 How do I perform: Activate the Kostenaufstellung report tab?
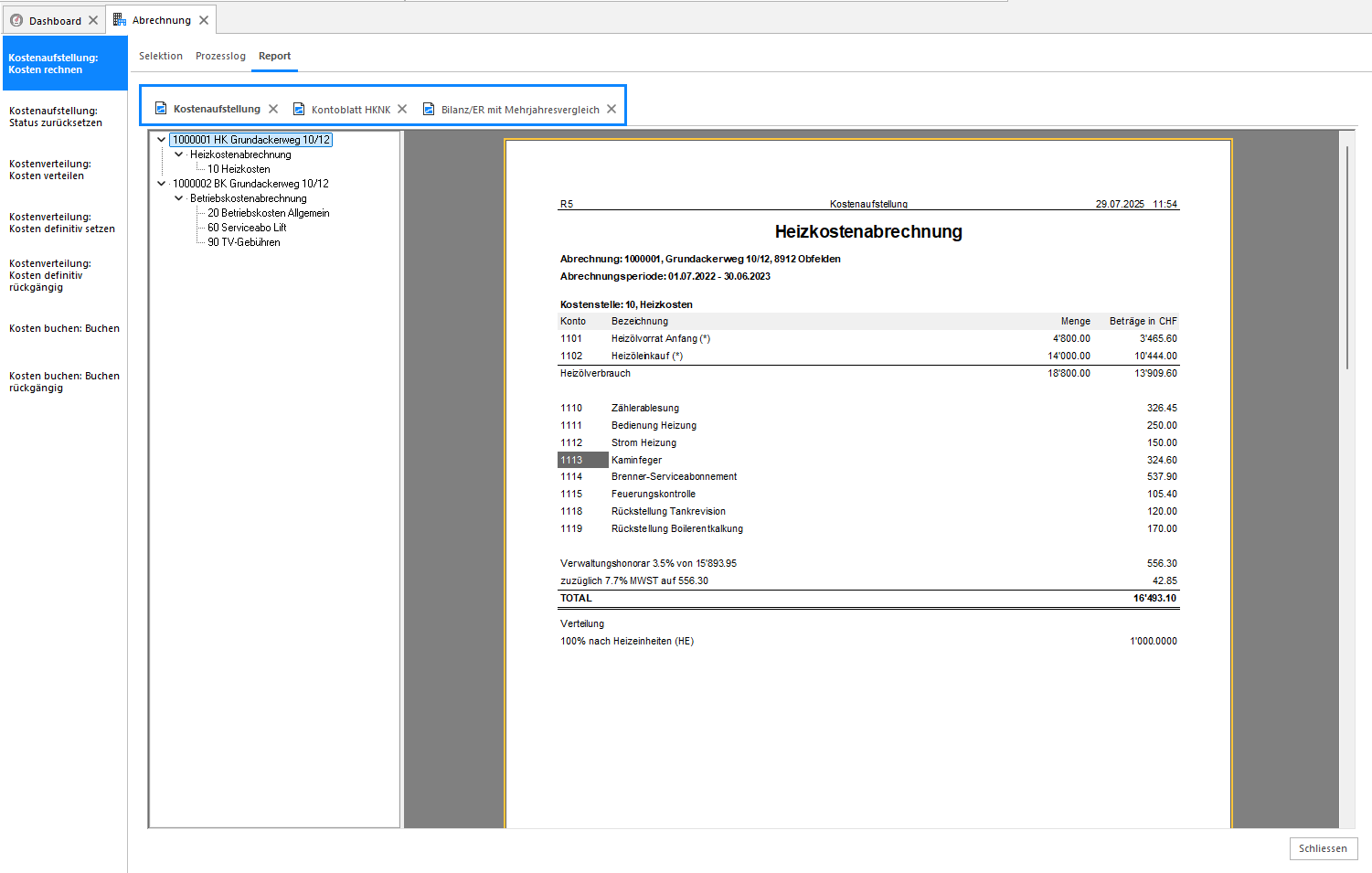coord(217,109)
